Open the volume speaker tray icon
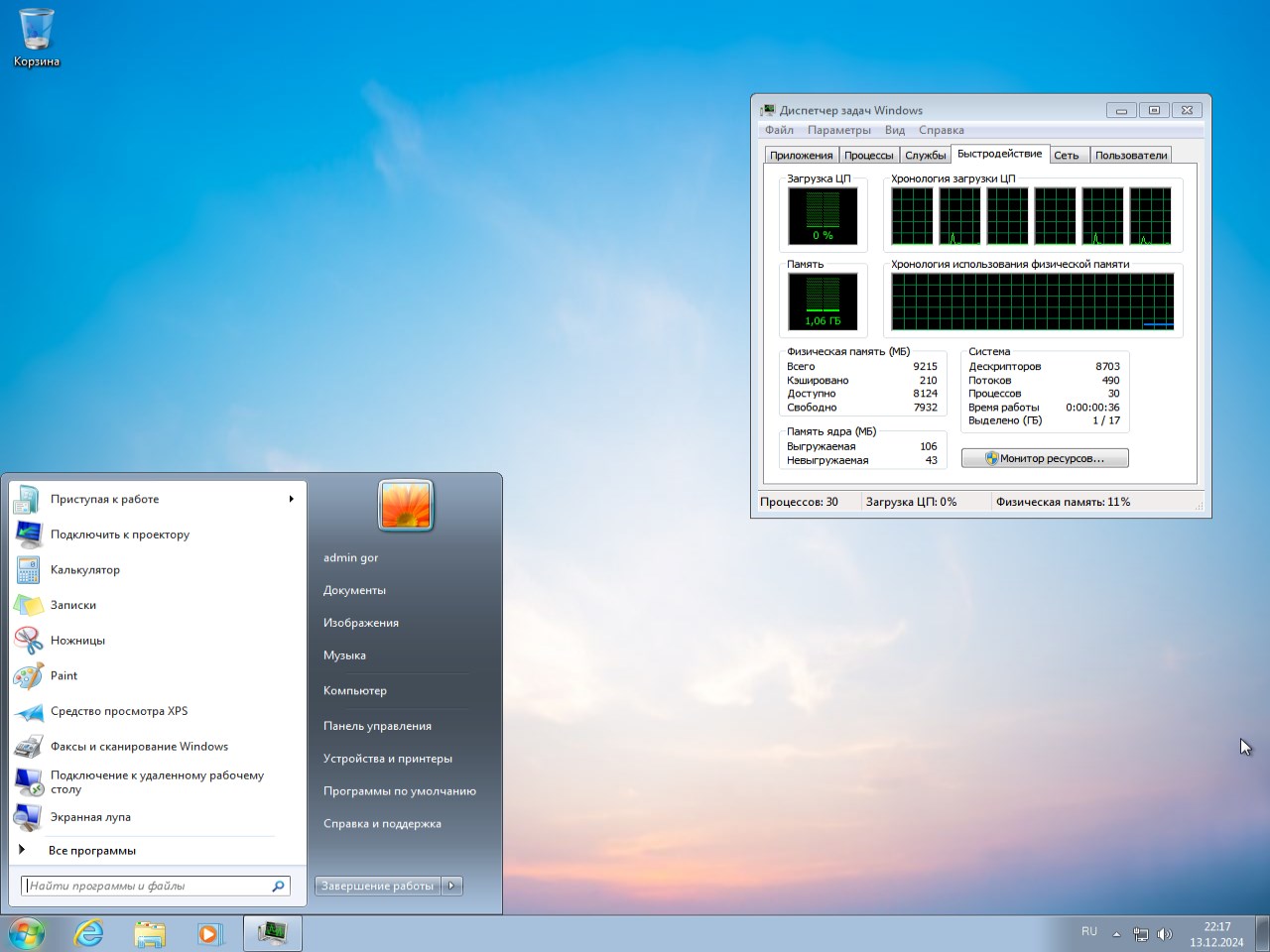Image resolution: width=1270 pixels, height=952 pixels. [x=1165, y=934]
